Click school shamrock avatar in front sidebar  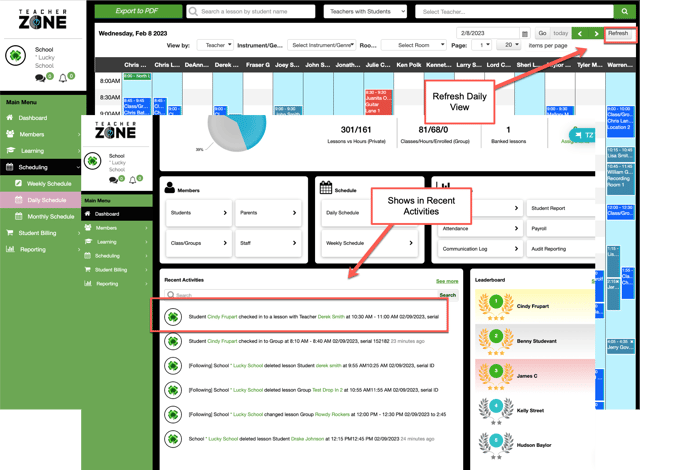(93, 161)
